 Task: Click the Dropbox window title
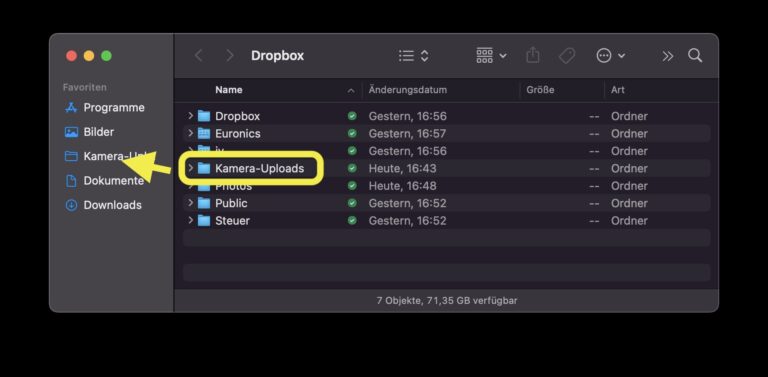coord(277,56)
